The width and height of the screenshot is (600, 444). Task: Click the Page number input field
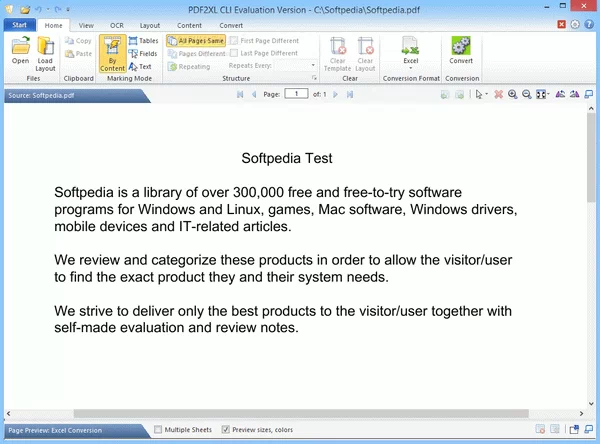click(296, 94)
